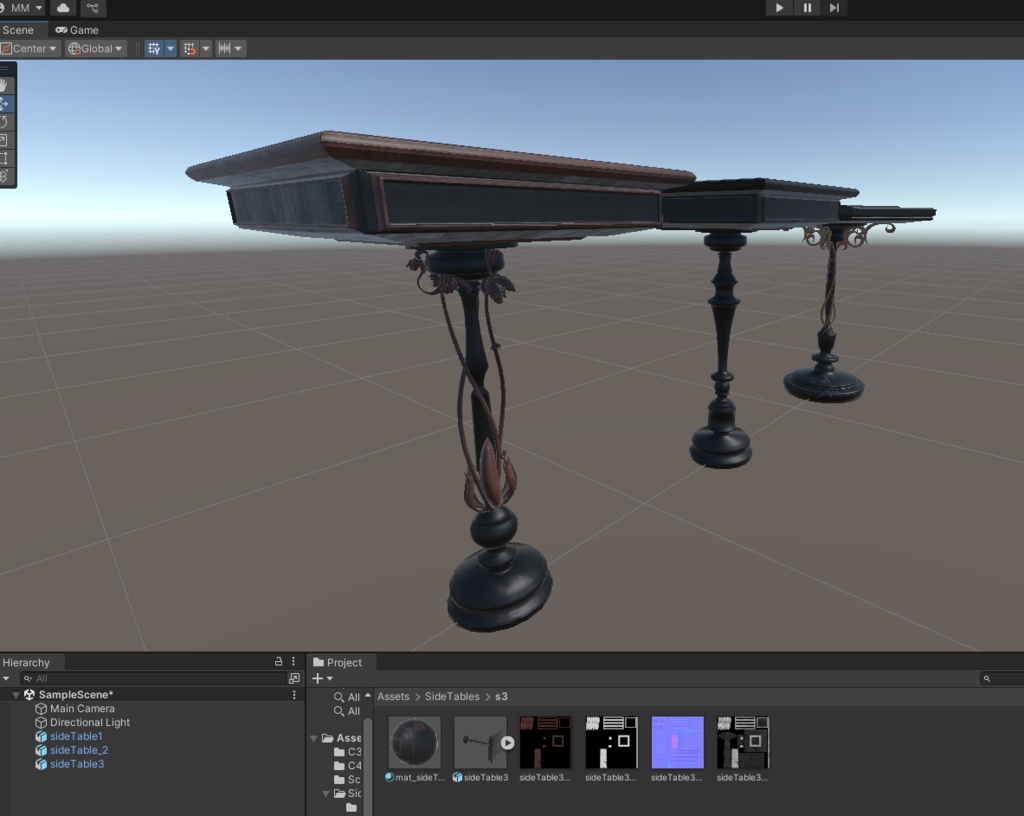The image size is (1024, 816).
Task: Select the Move tool
Action: pyautogui.click(x=5, y=104)
